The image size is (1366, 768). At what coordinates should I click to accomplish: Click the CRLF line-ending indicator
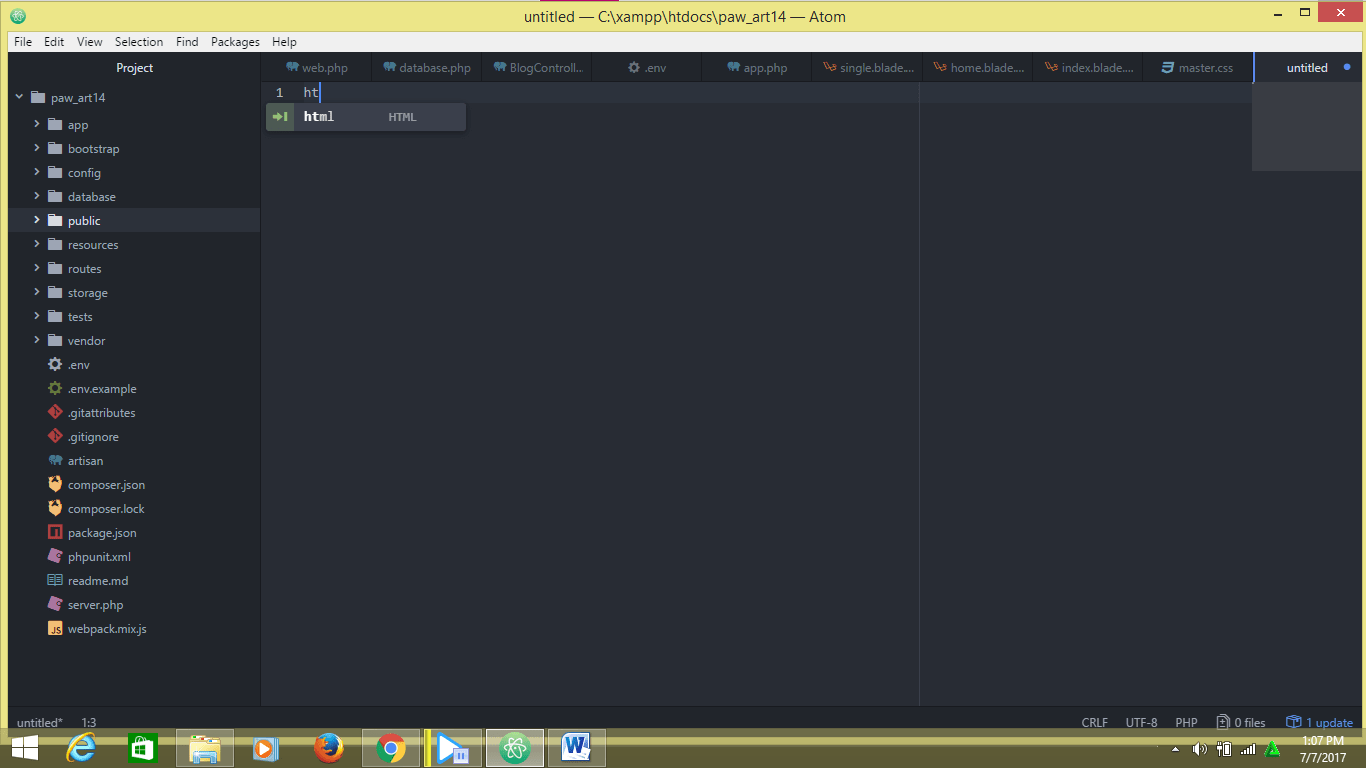coord(1094,721)
